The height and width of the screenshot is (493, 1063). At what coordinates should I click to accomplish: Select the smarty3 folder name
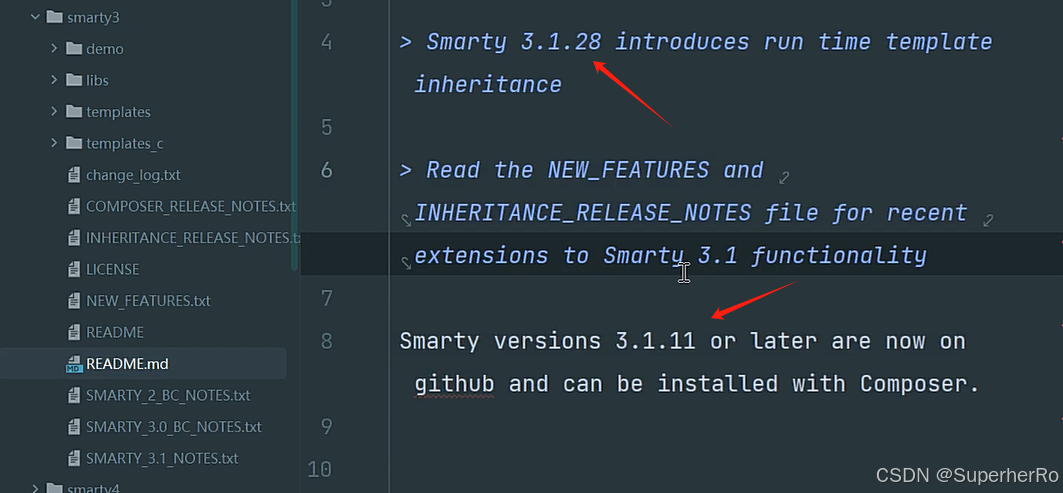pyautogui.click(x=93, y=18)
